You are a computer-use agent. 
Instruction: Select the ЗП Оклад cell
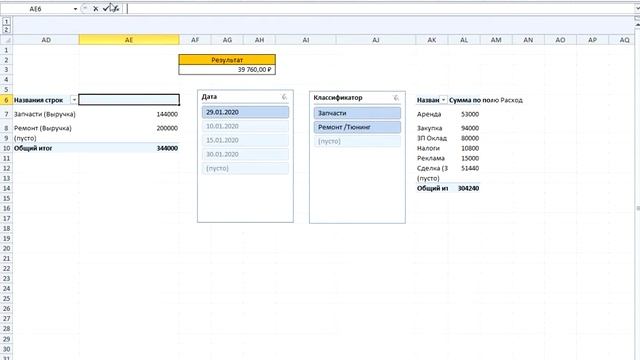pyautogui.click(x=432, y=138)
